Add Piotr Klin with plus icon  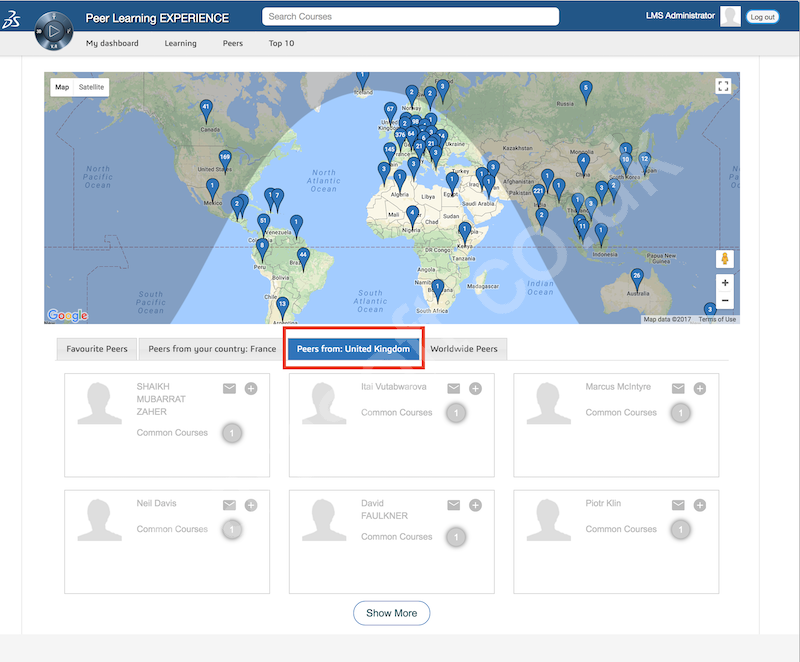coord(700,505)
